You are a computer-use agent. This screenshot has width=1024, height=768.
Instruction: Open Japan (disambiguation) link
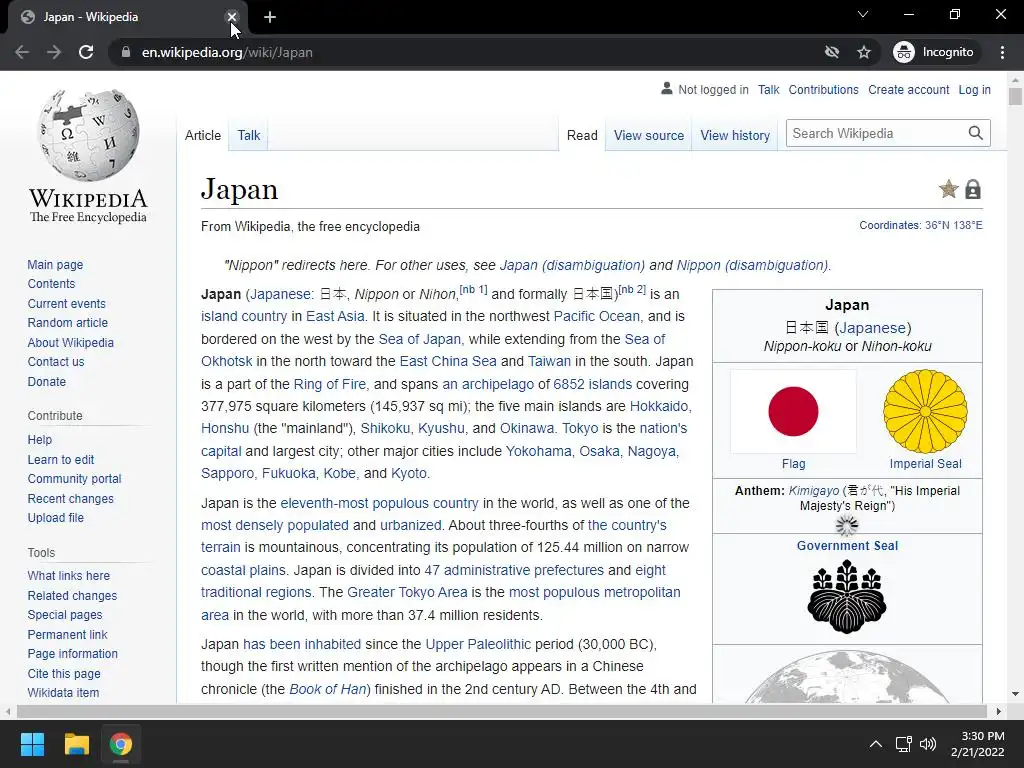tap(572, 265)
